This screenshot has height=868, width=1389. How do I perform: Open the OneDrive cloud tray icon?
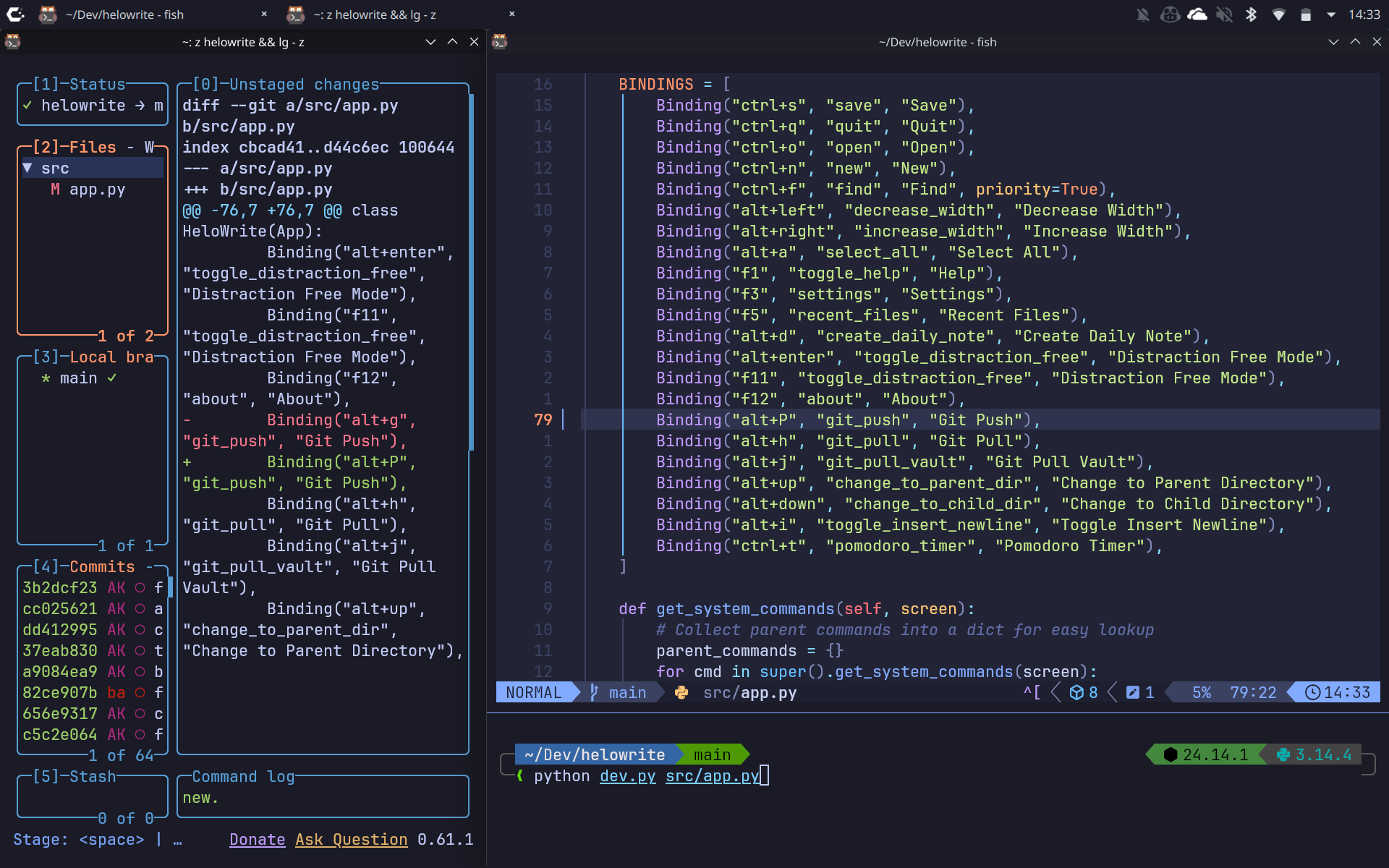click(1197, 14)
